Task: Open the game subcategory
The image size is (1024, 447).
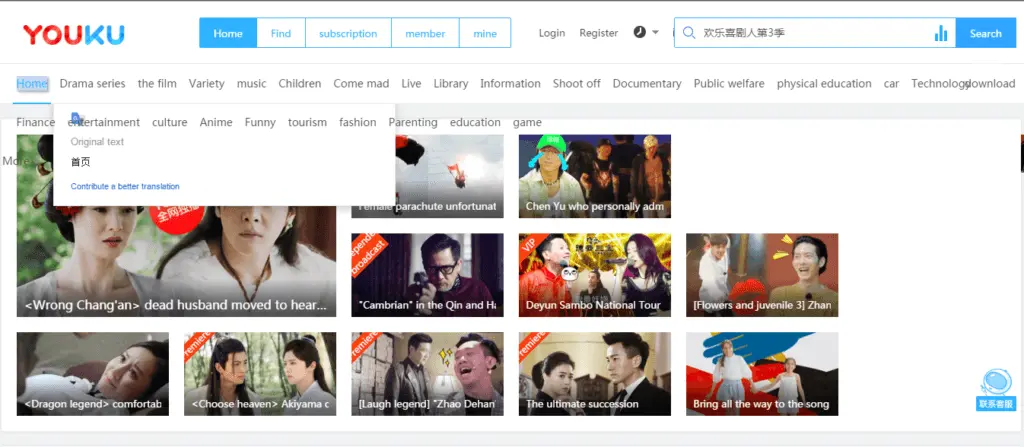Action: tap(527, 122)
